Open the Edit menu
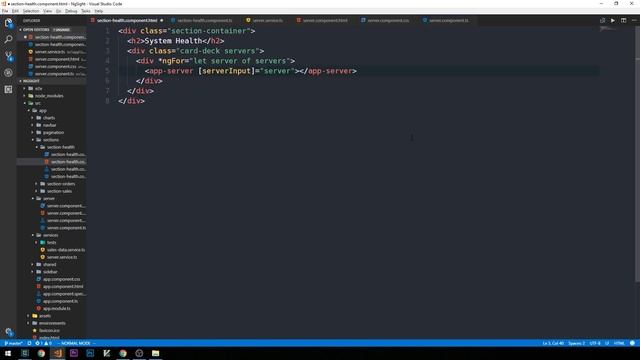Viewport: 640px width, 360px height. (15, 11)
